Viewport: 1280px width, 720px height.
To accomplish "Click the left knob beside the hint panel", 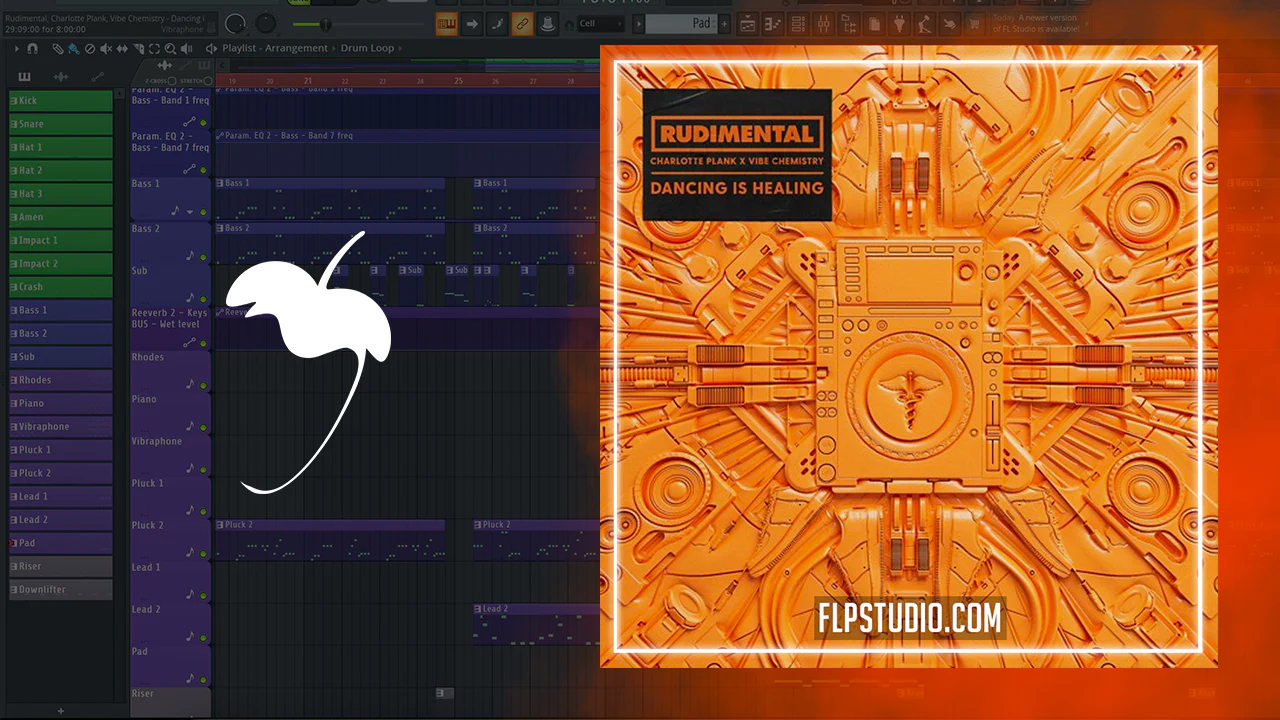I will tap(236, 23).
